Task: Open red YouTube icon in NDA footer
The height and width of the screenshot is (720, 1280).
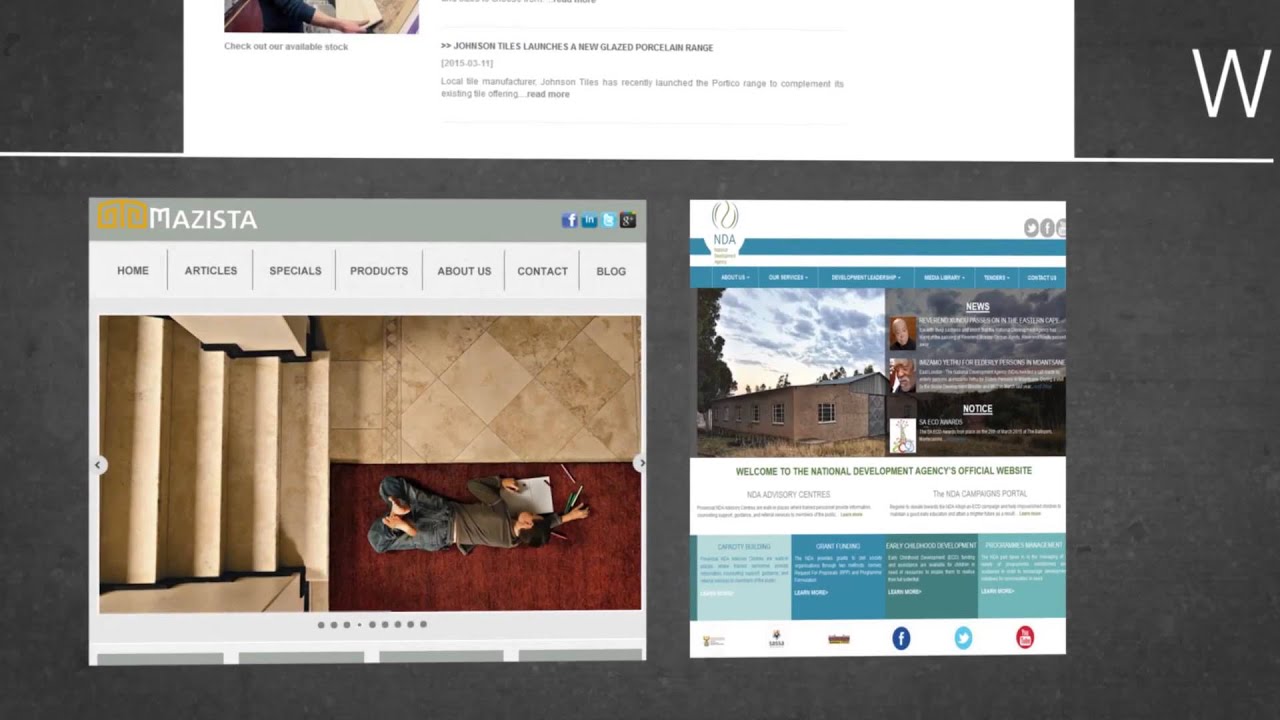Action: pos(1025,637)
